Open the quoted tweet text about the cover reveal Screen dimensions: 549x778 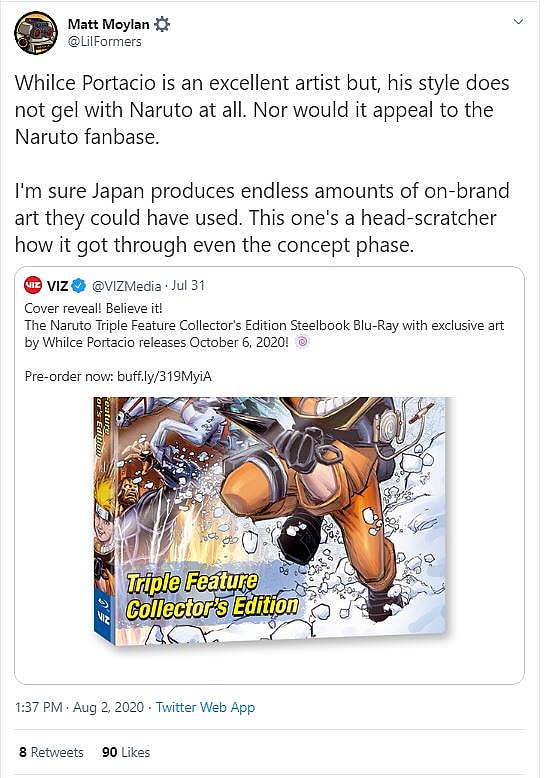(264, 325)
